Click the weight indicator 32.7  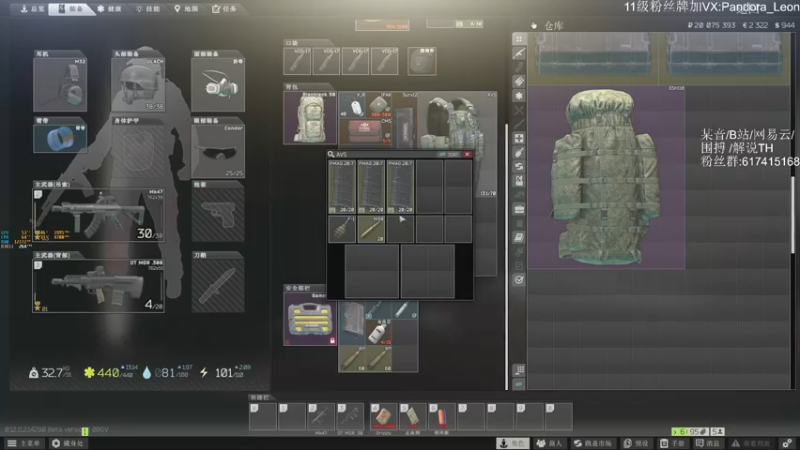coord(50,373)
